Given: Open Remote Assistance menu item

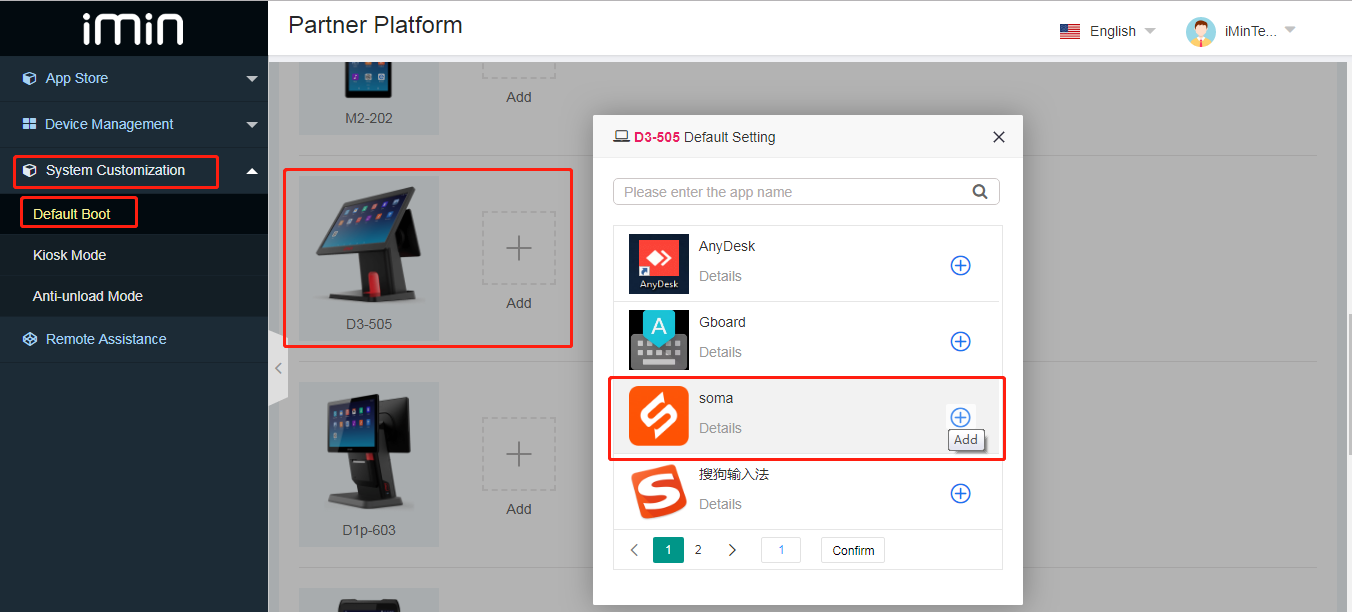Looking at the screenshot, I should coord(134,339).
